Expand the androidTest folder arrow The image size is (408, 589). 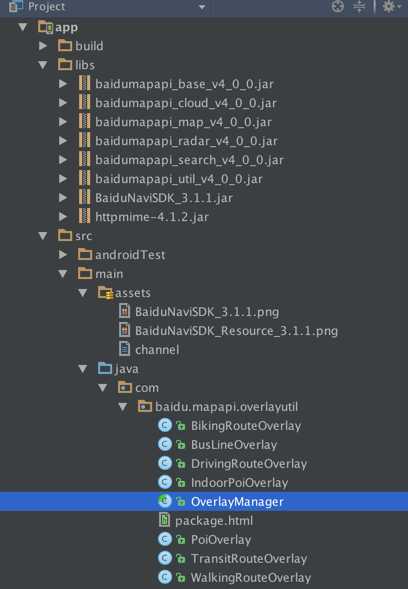click(x=63, y=255)
